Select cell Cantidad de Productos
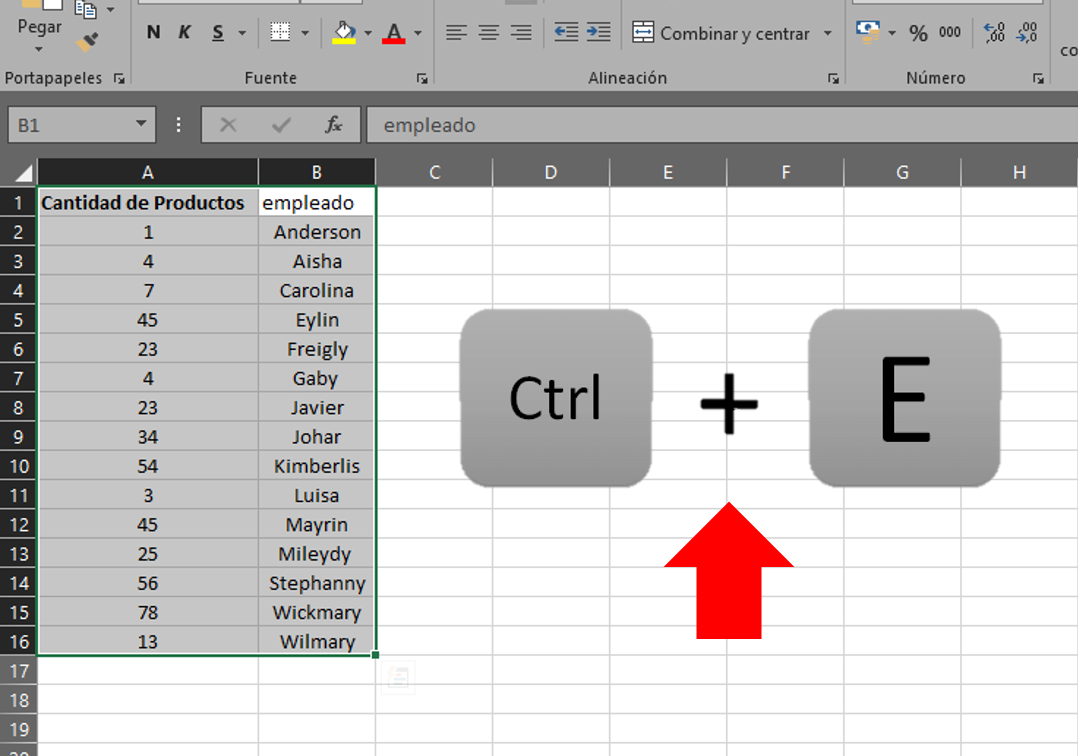The height and width of the screenshot is (756, 1078). [x=148, y=203]
